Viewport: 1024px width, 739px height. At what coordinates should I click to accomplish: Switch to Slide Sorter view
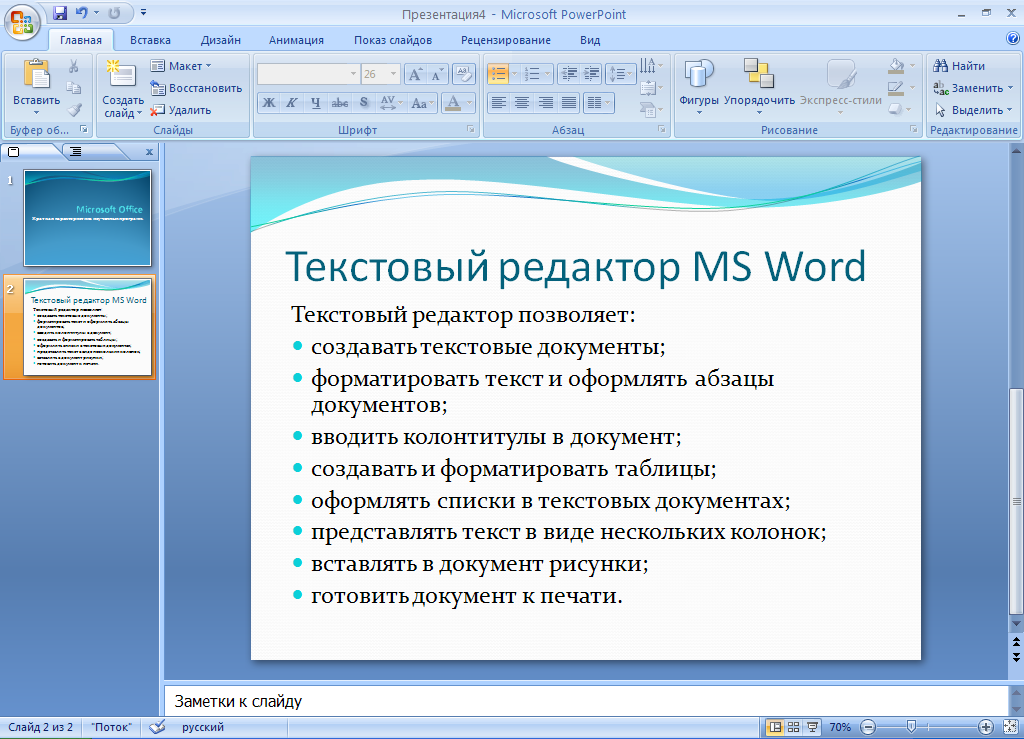[x=793, y=727]
